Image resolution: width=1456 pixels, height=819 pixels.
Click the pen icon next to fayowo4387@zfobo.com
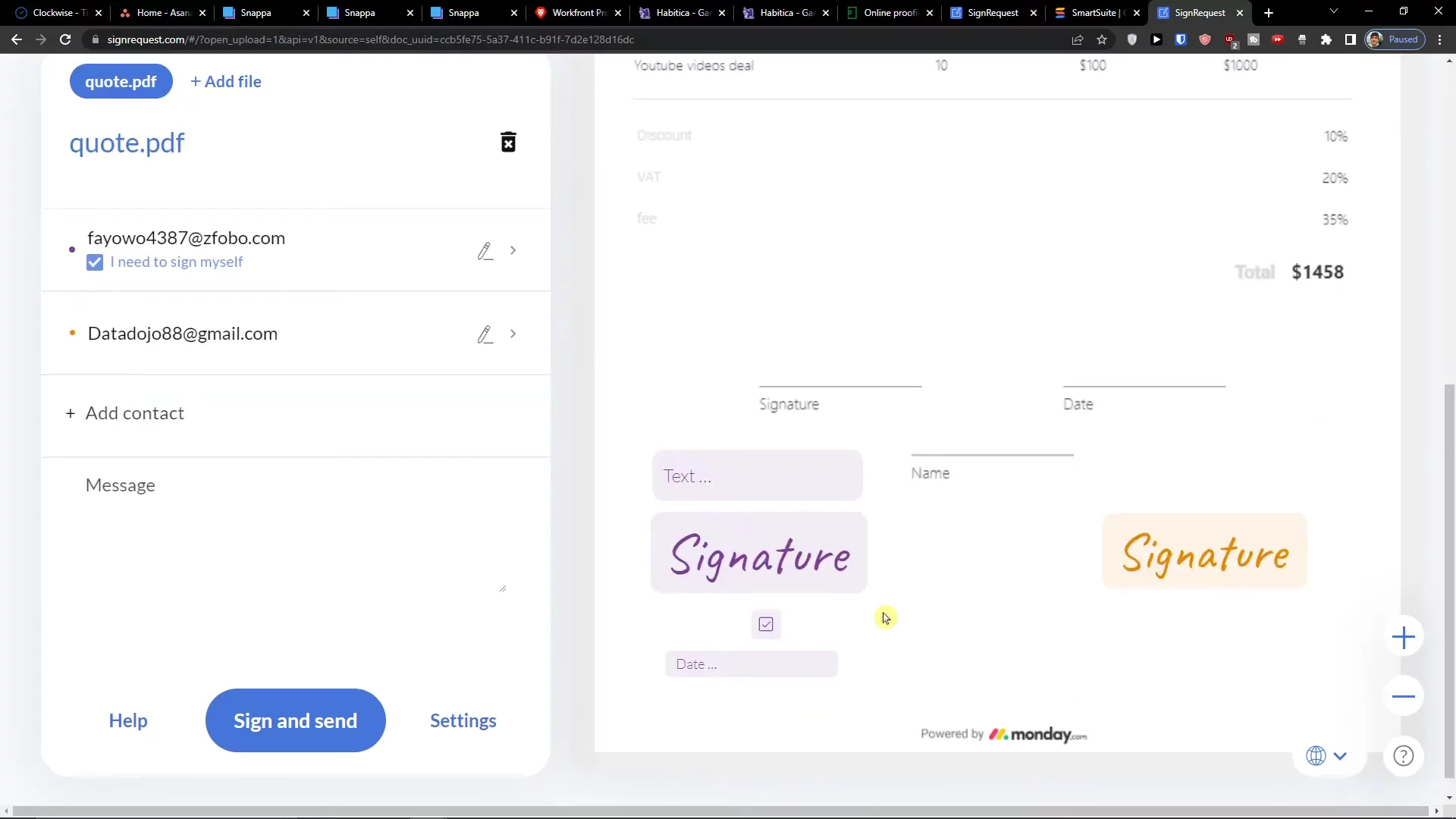[x=485, y=251]
